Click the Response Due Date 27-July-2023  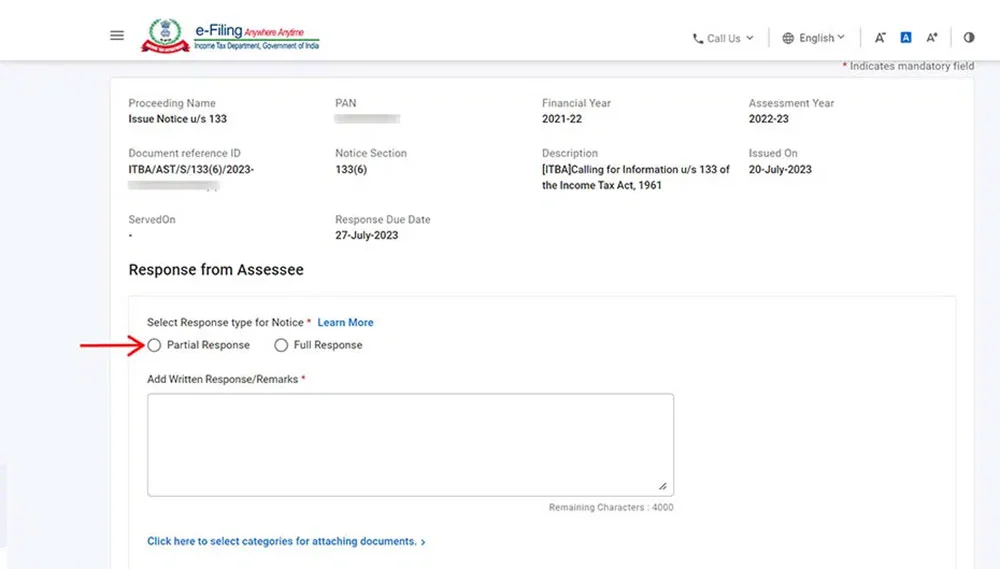367,235
